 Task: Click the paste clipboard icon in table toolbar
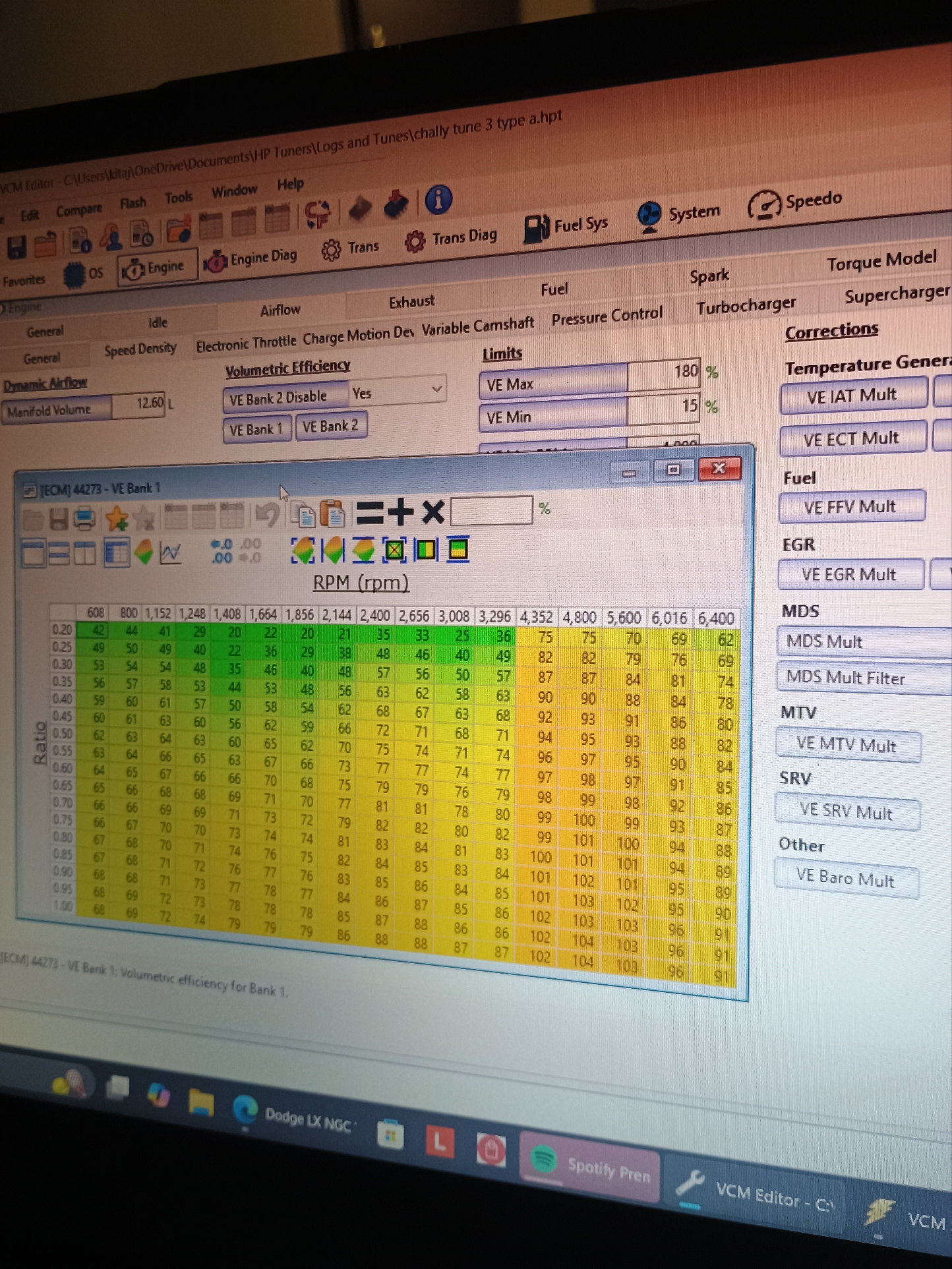click(333, 514)
